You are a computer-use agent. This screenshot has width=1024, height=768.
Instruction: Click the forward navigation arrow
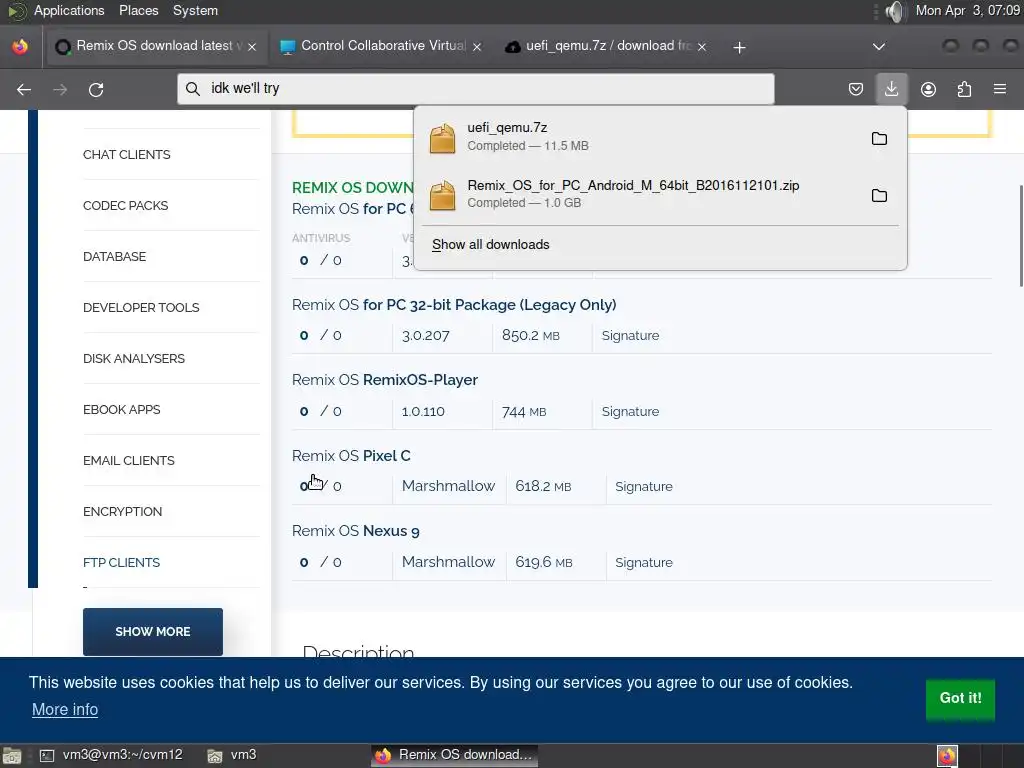coord(60,89)
